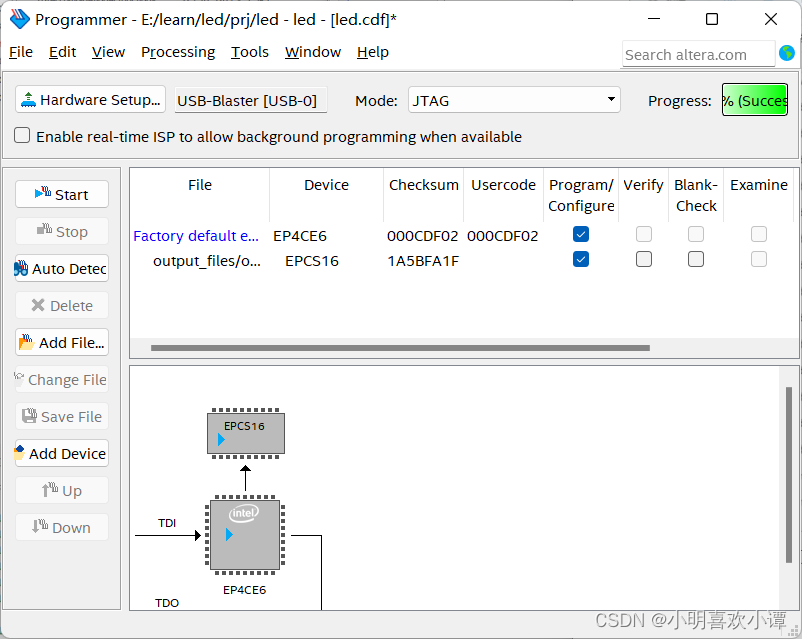802x639 pixels.
Task: Click the EPCS16 device cell in table
Action: tap(312, 261)
